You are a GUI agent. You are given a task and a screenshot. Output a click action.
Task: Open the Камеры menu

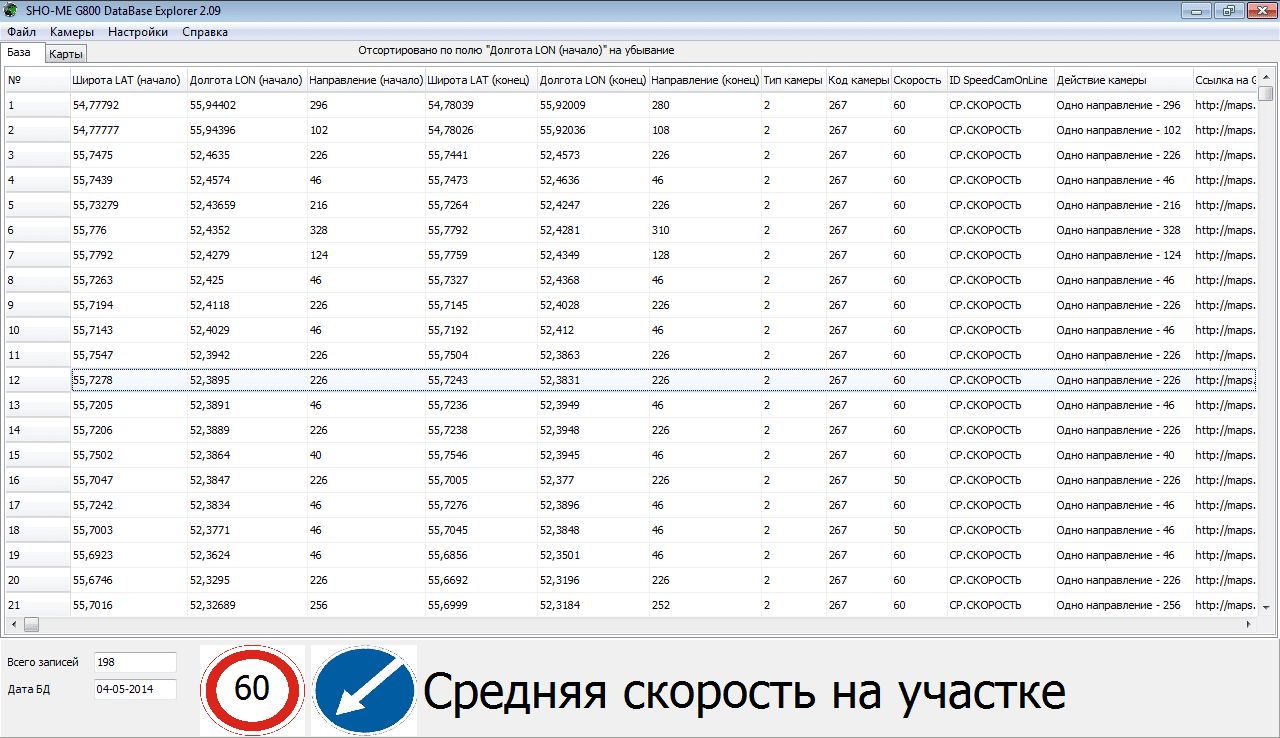click(x=72, y=32)
